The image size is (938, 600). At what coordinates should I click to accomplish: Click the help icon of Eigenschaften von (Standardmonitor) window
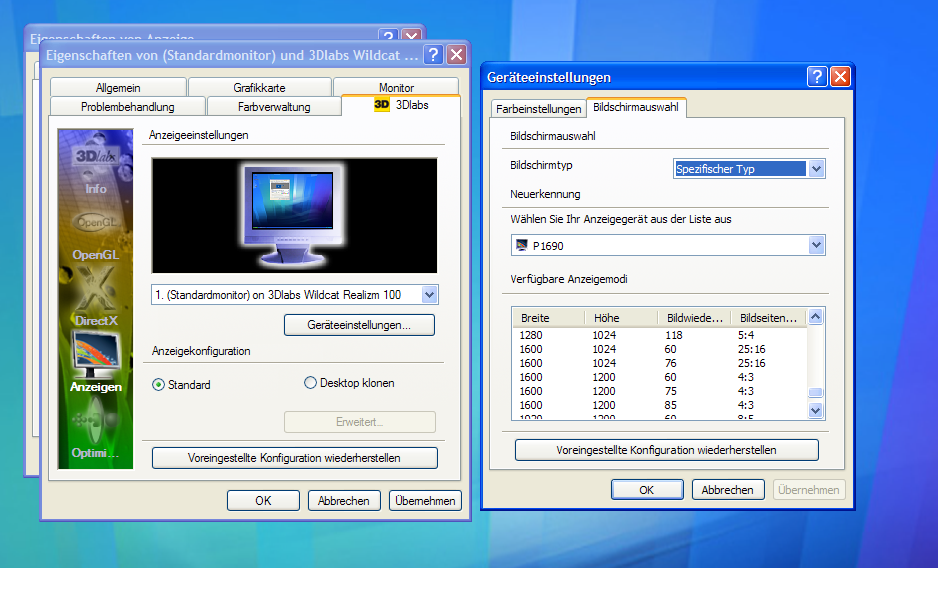(433, 55)
